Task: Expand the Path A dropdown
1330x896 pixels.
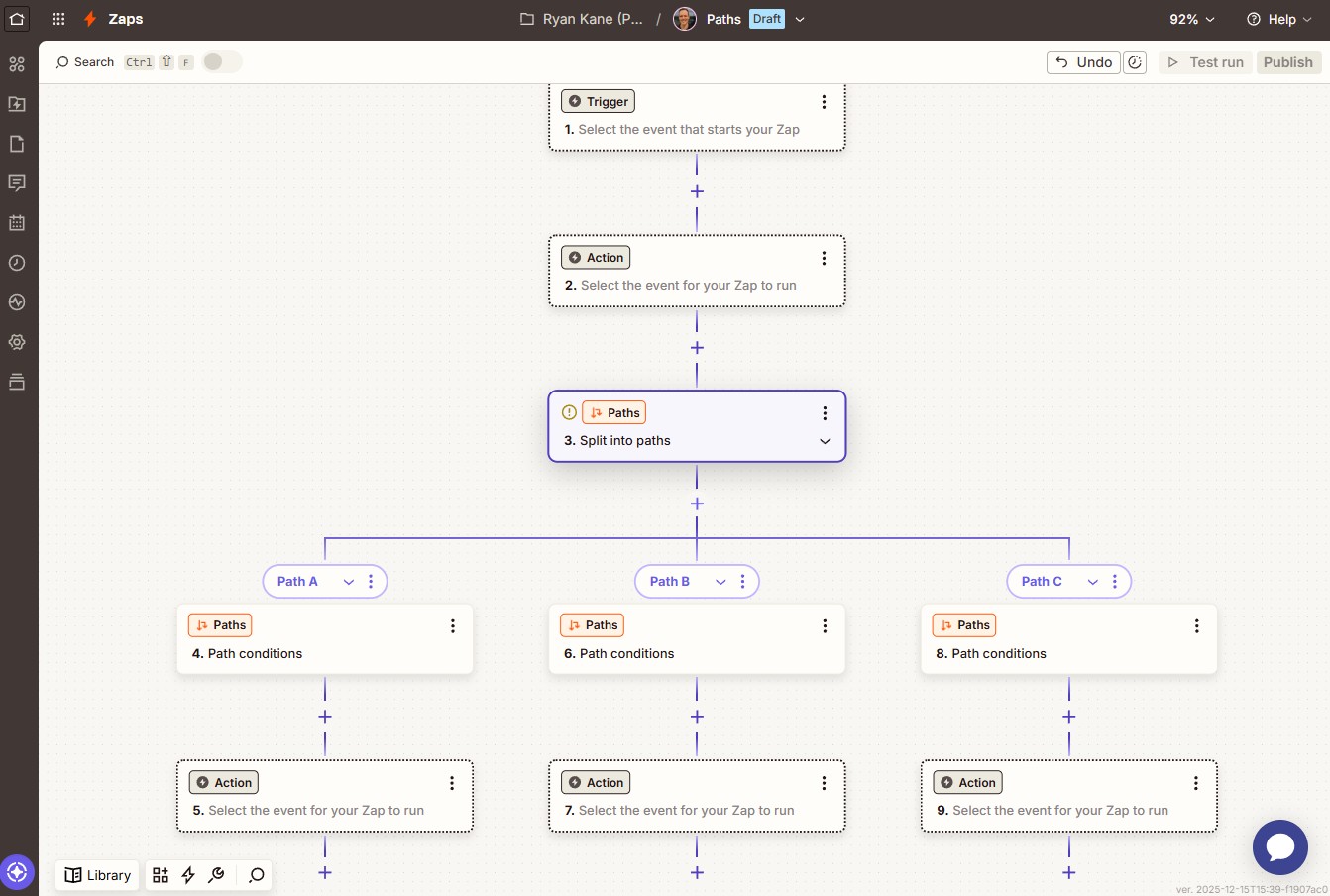Action: click(x=348, y=581)
